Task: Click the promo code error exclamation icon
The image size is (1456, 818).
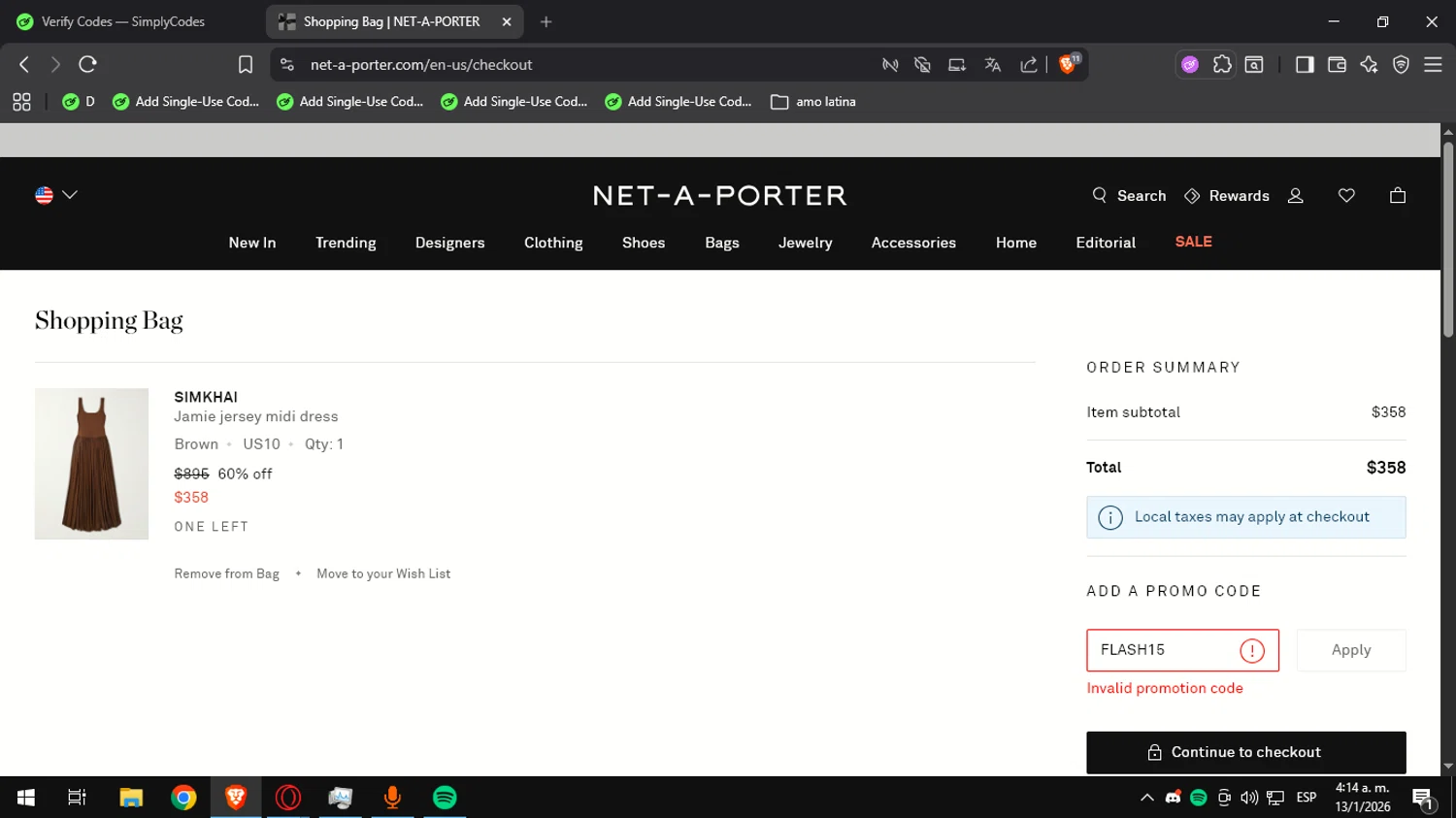Action: click(1252, 651)
